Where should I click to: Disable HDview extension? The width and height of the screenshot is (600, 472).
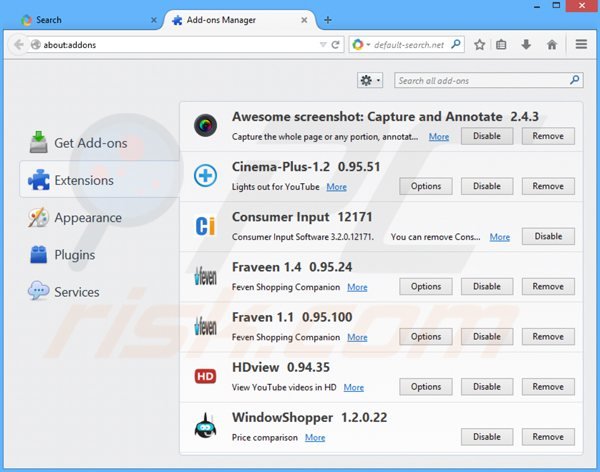pyautogui.click(x=487, y=387)
